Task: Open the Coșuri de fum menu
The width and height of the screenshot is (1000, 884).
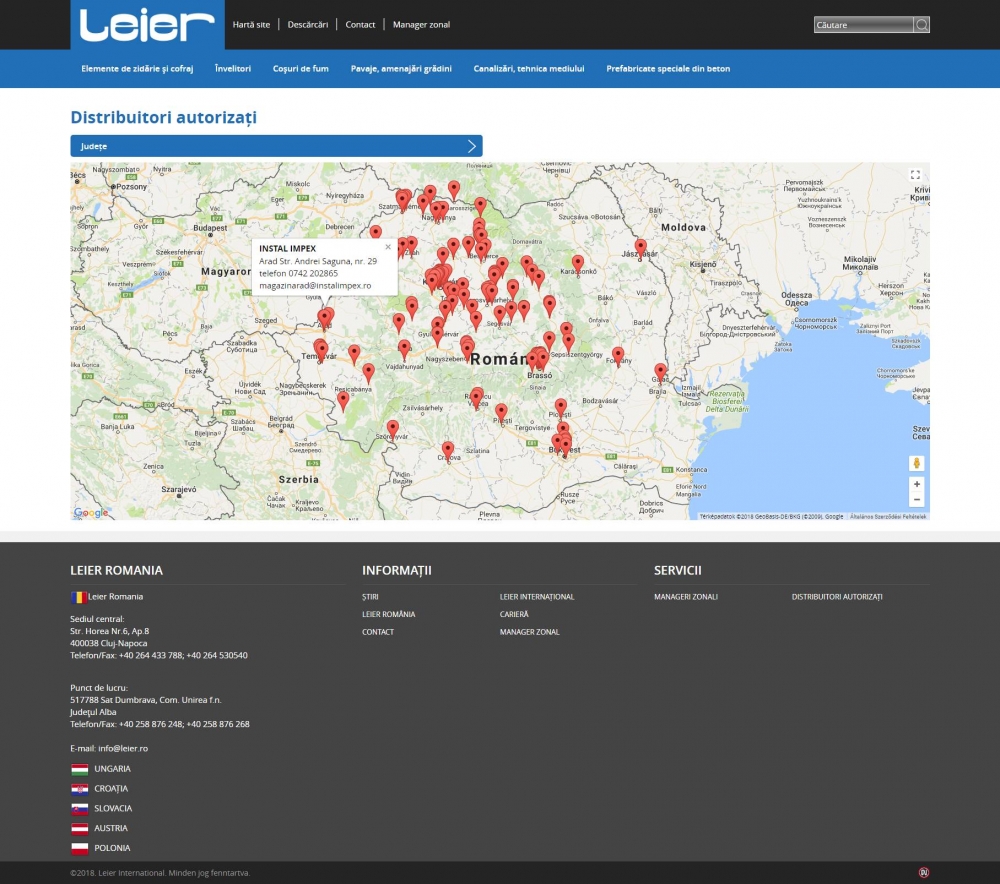Action: [x=301, y=69]
